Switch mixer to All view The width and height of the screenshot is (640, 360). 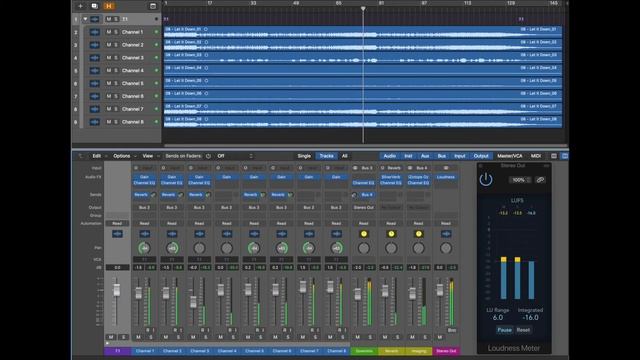(x=344, y=156)
